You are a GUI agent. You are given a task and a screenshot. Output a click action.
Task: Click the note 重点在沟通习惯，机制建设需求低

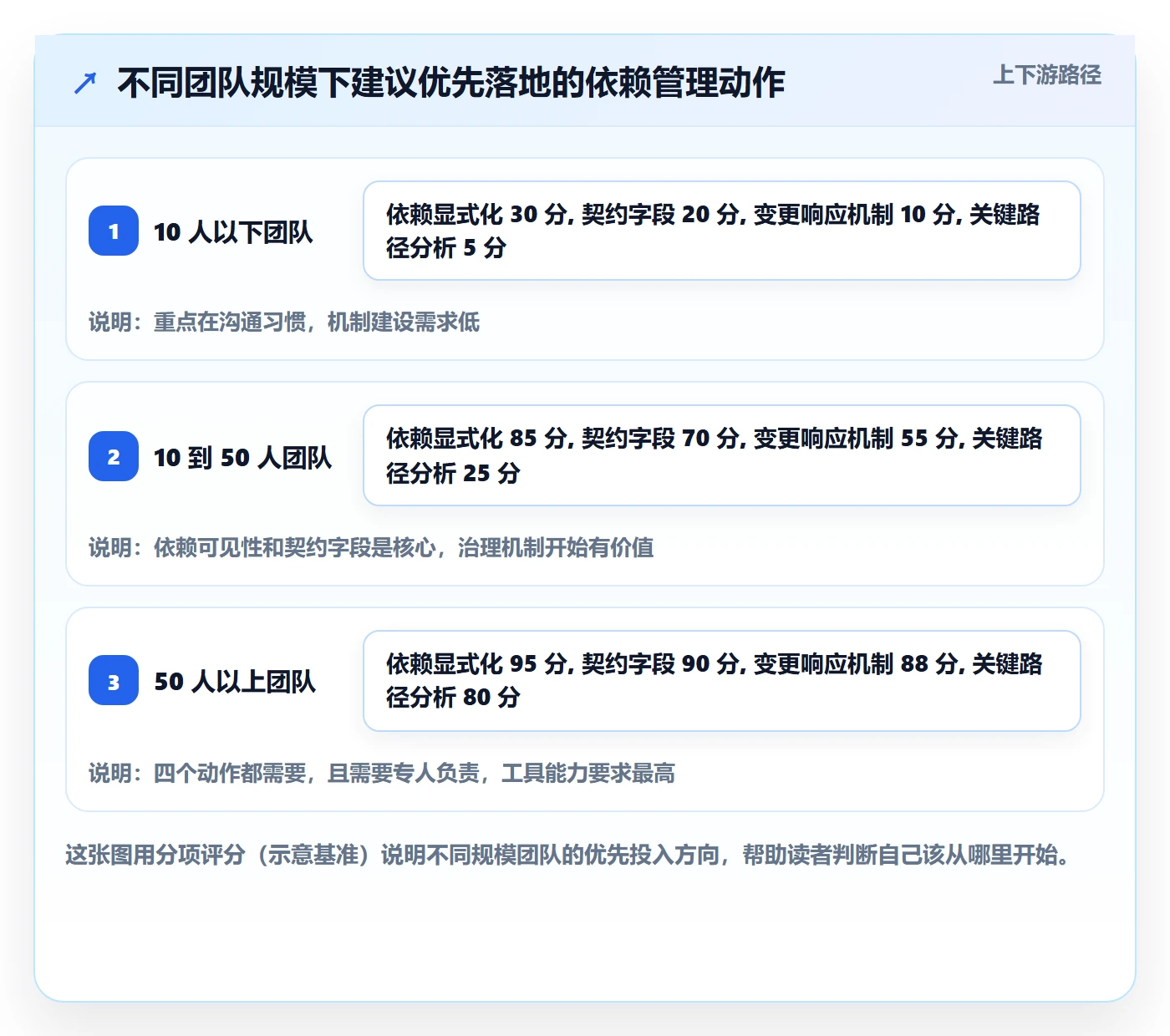point(284,322)
